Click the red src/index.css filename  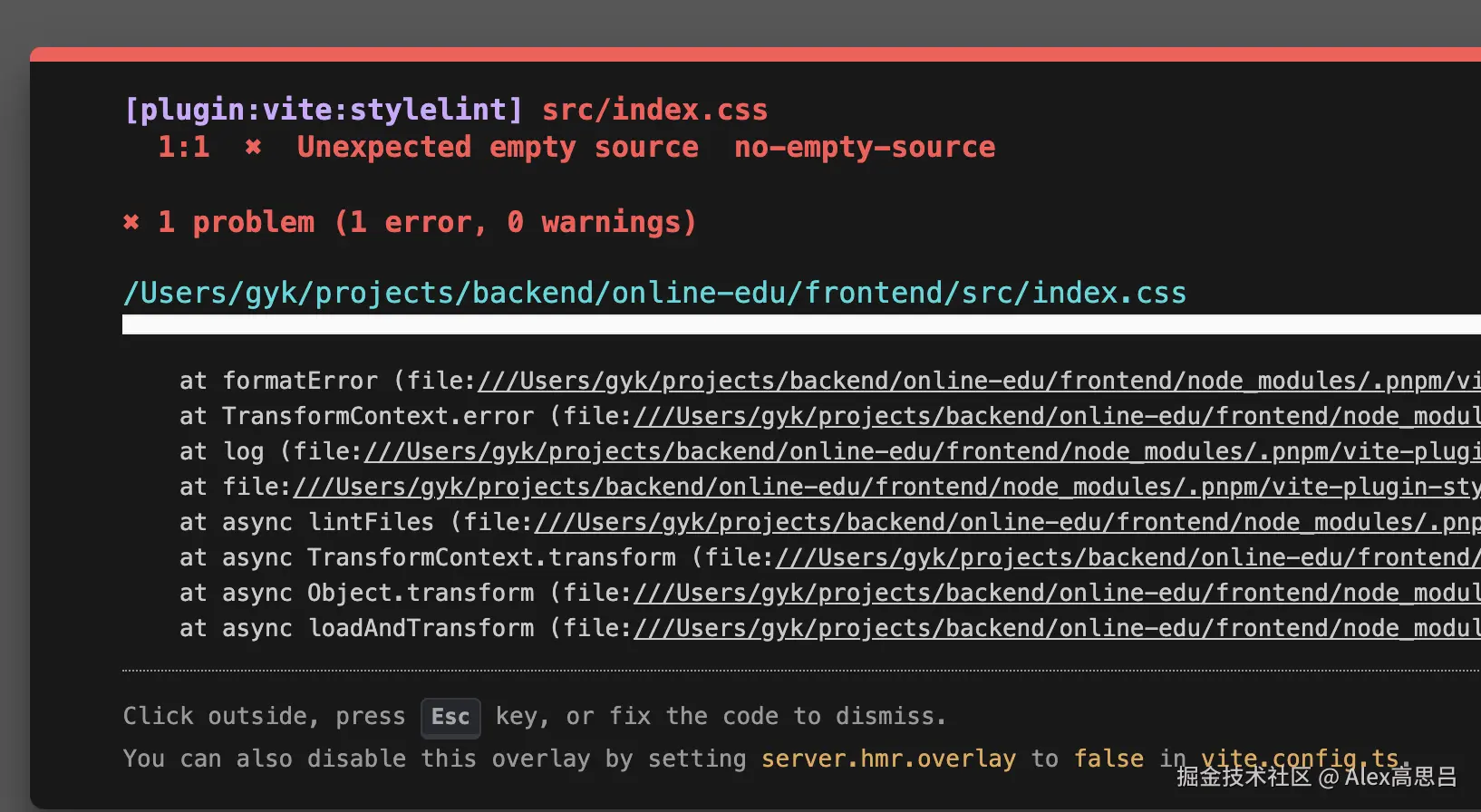tap(654, 110)
